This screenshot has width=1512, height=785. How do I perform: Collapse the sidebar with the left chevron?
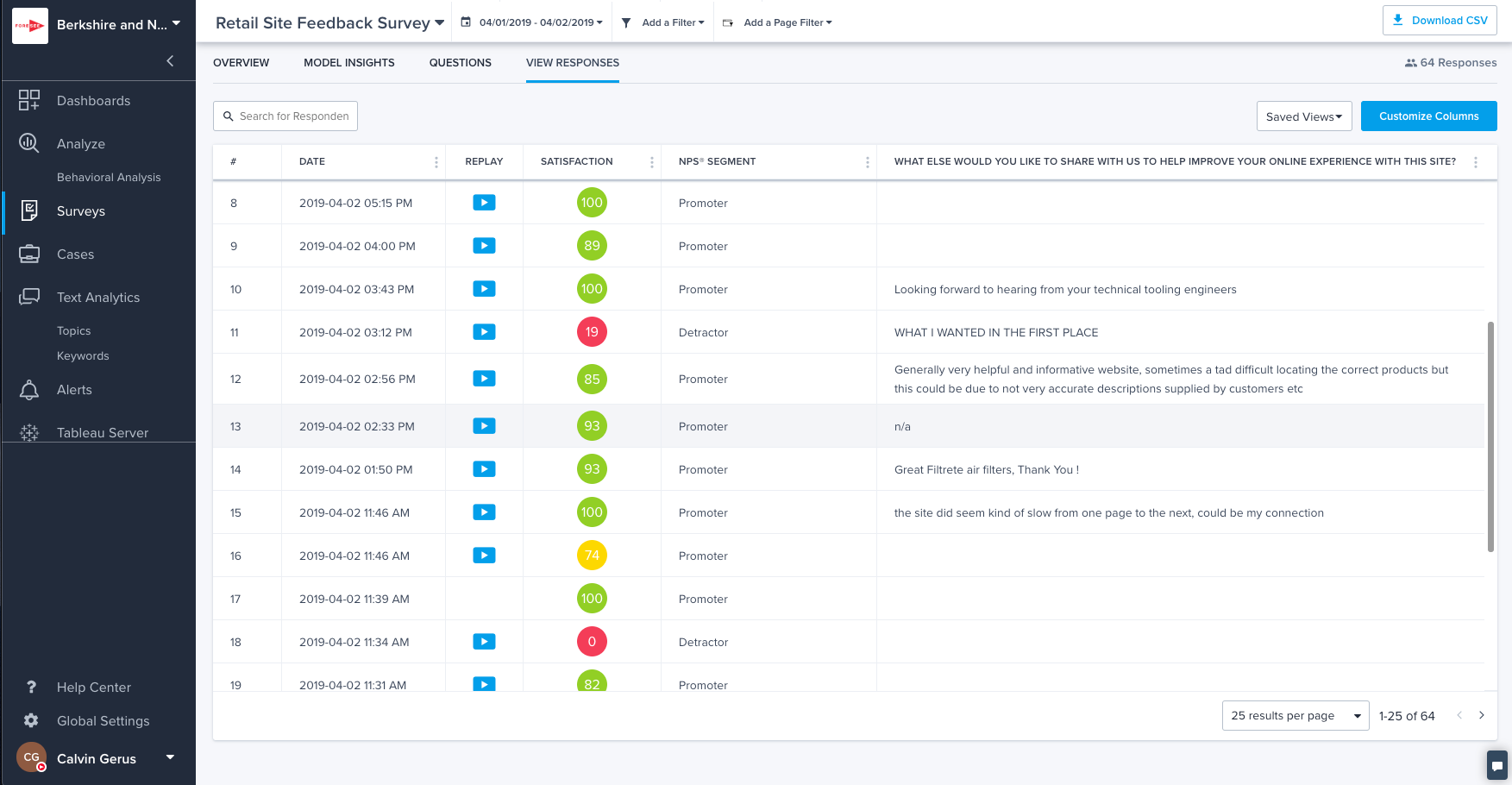click(170, 60)
